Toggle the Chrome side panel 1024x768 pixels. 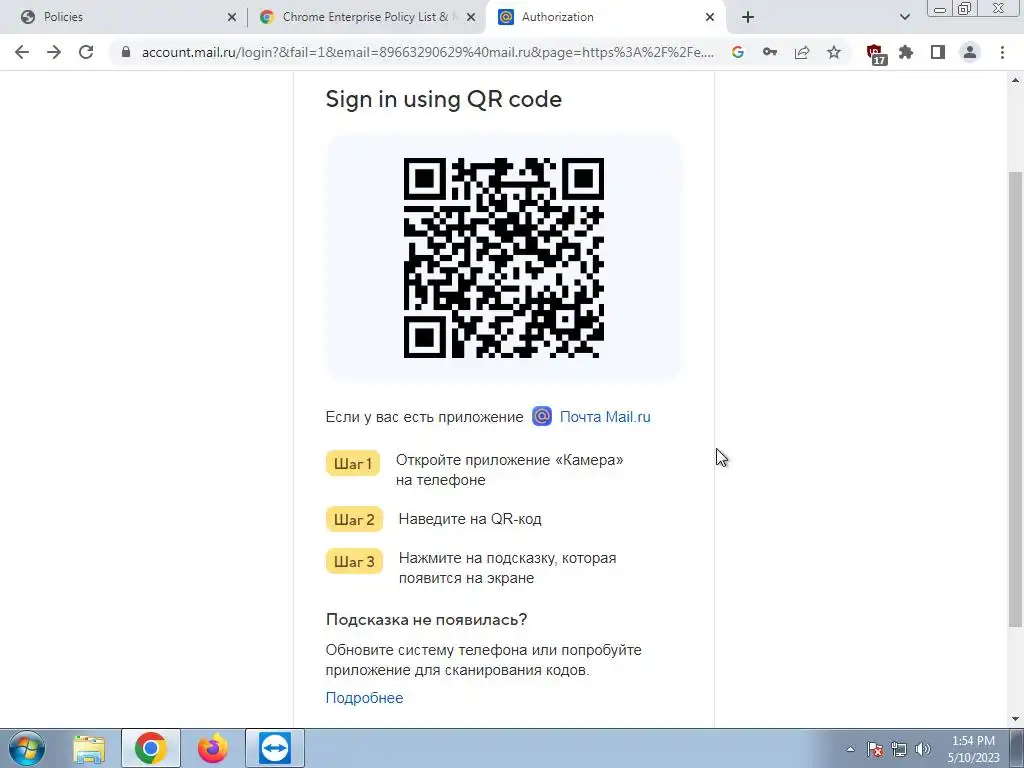point(938,52)
